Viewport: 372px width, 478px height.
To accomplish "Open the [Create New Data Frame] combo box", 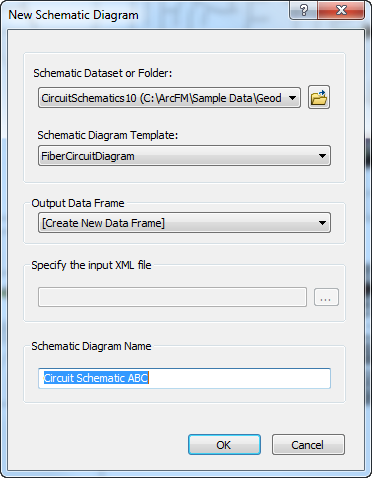I will click(x=184, y=223).
